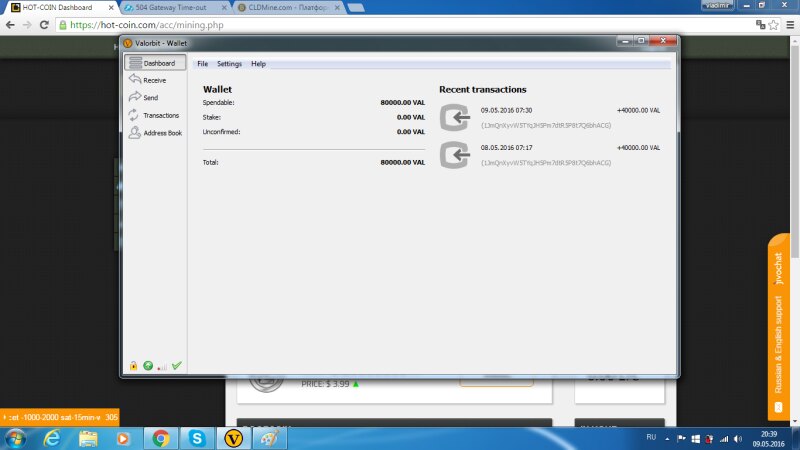Open the Help menu
800x450 pixels.
(x=258, y=64)
